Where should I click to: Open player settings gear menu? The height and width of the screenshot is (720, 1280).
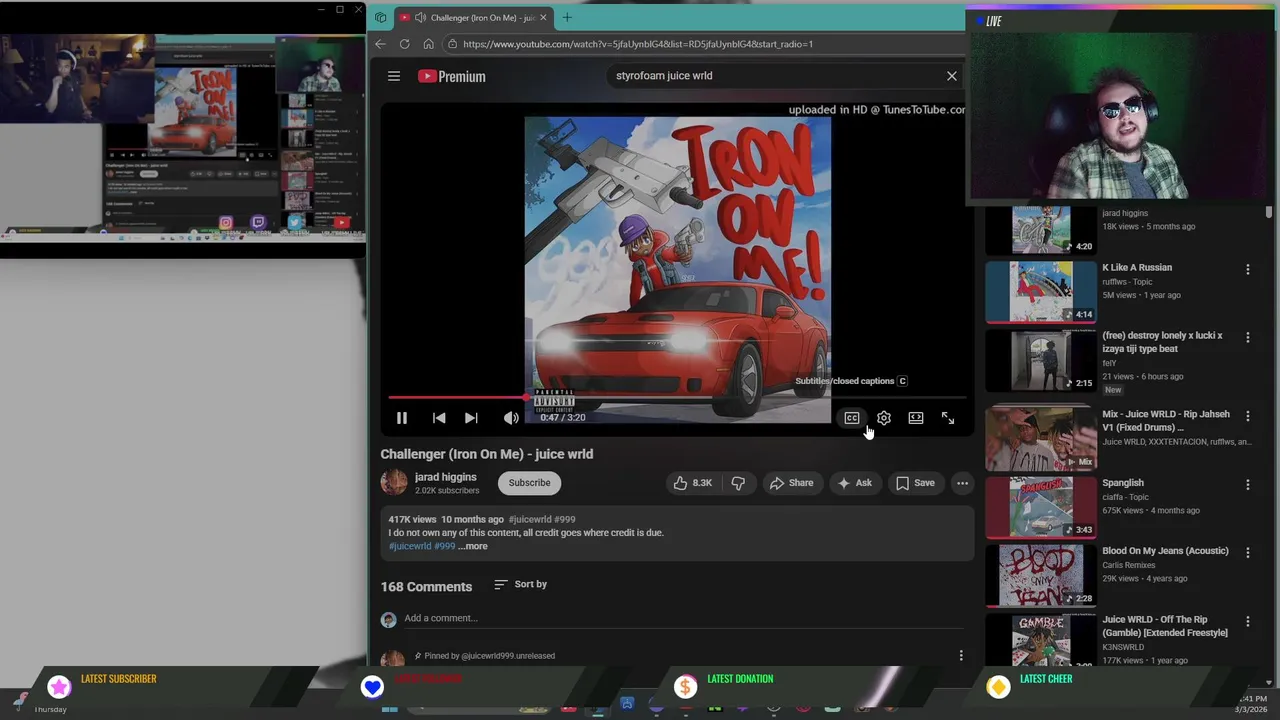point(884,418)
